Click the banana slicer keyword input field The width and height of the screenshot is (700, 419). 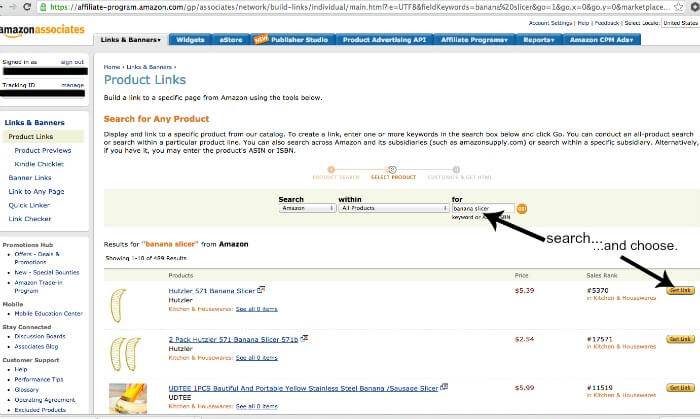click(x=483, y=208)
